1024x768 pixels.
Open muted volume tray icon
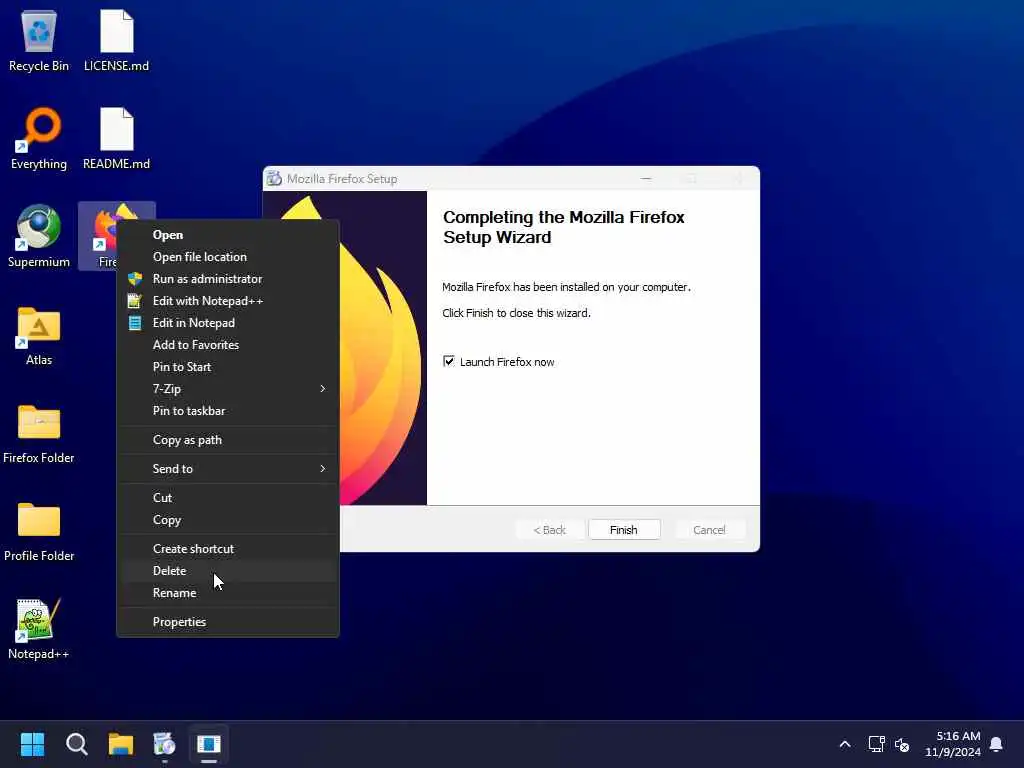[902, 744]
